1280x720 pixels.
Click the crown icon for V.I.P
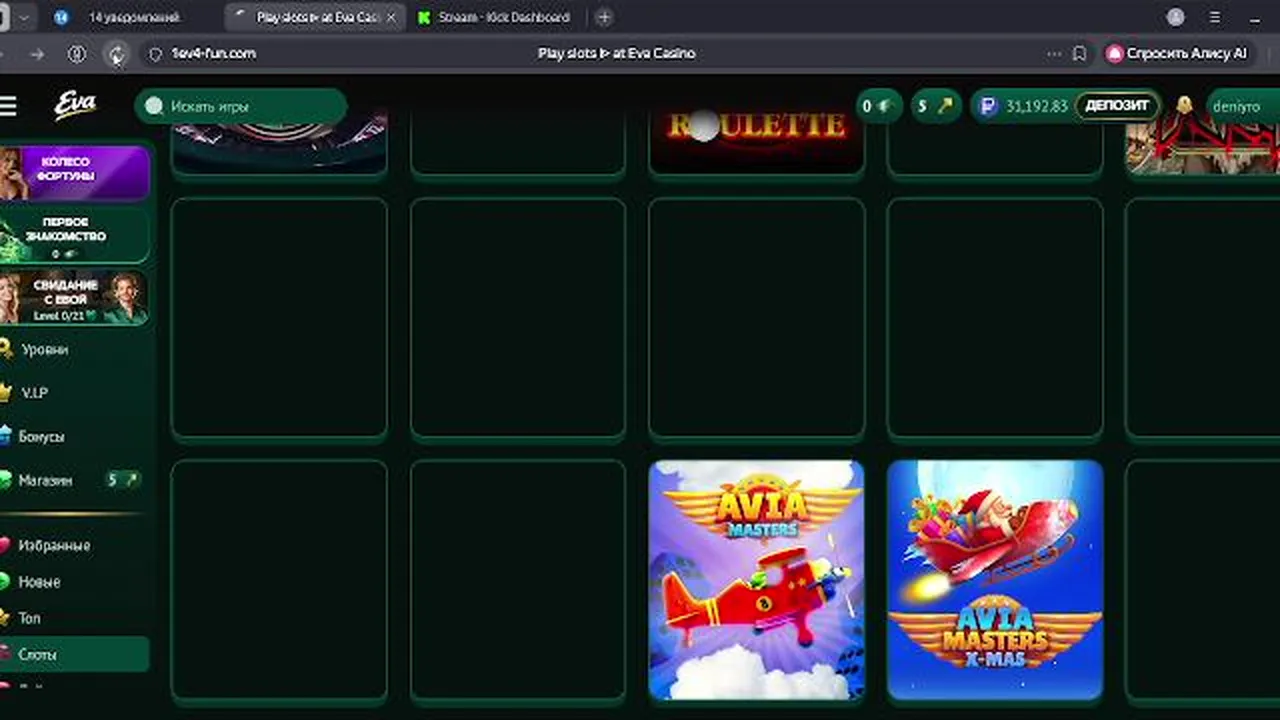pos(6,393)
